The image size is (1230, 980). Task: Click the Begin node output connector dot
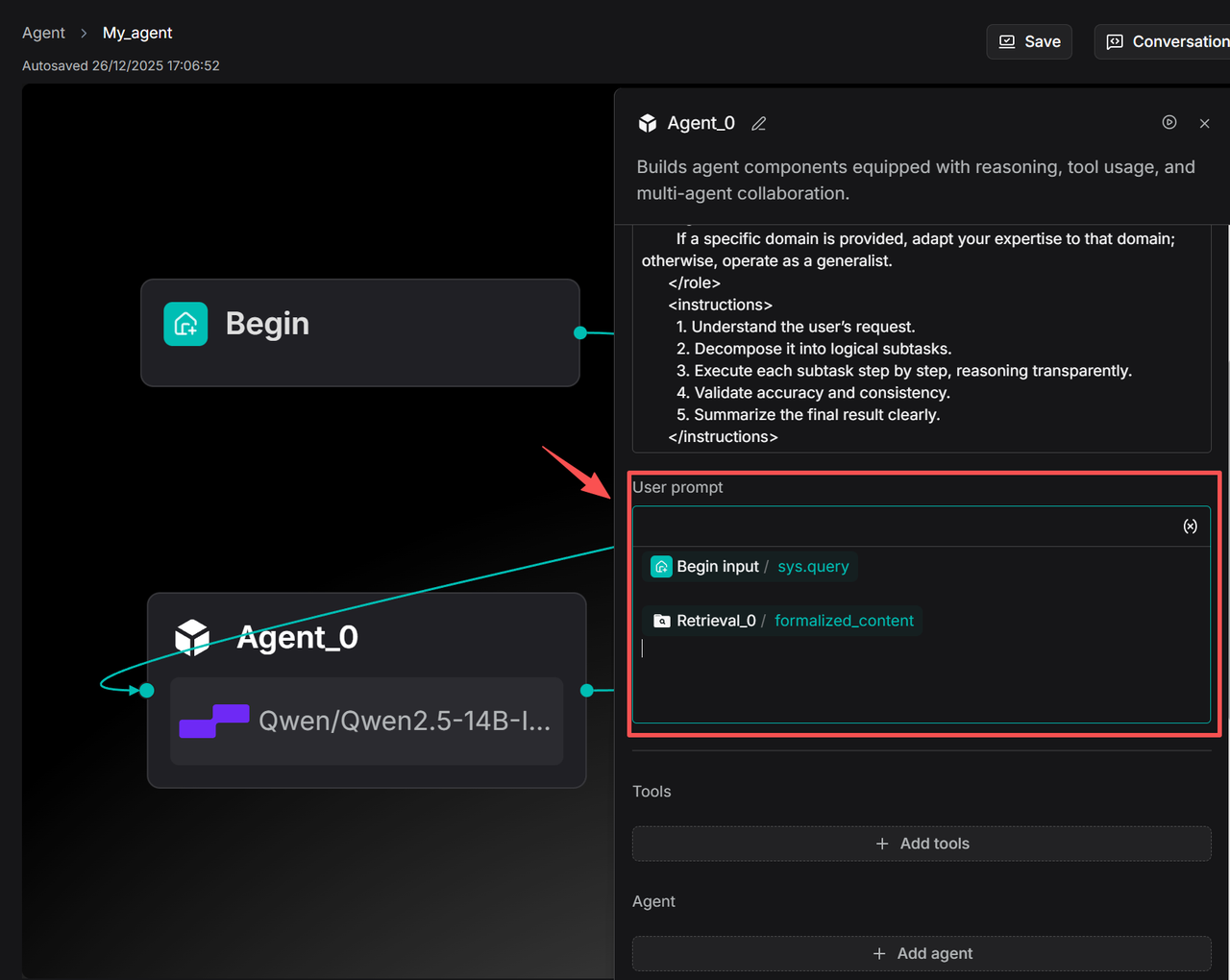(x=580, y=332)
